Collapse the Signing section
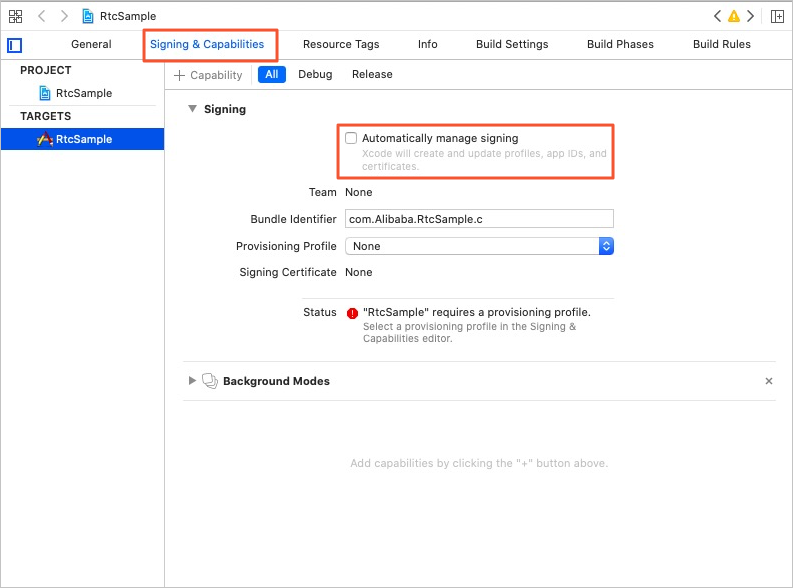This screenshot has height=588, width=793. [192, 109]
